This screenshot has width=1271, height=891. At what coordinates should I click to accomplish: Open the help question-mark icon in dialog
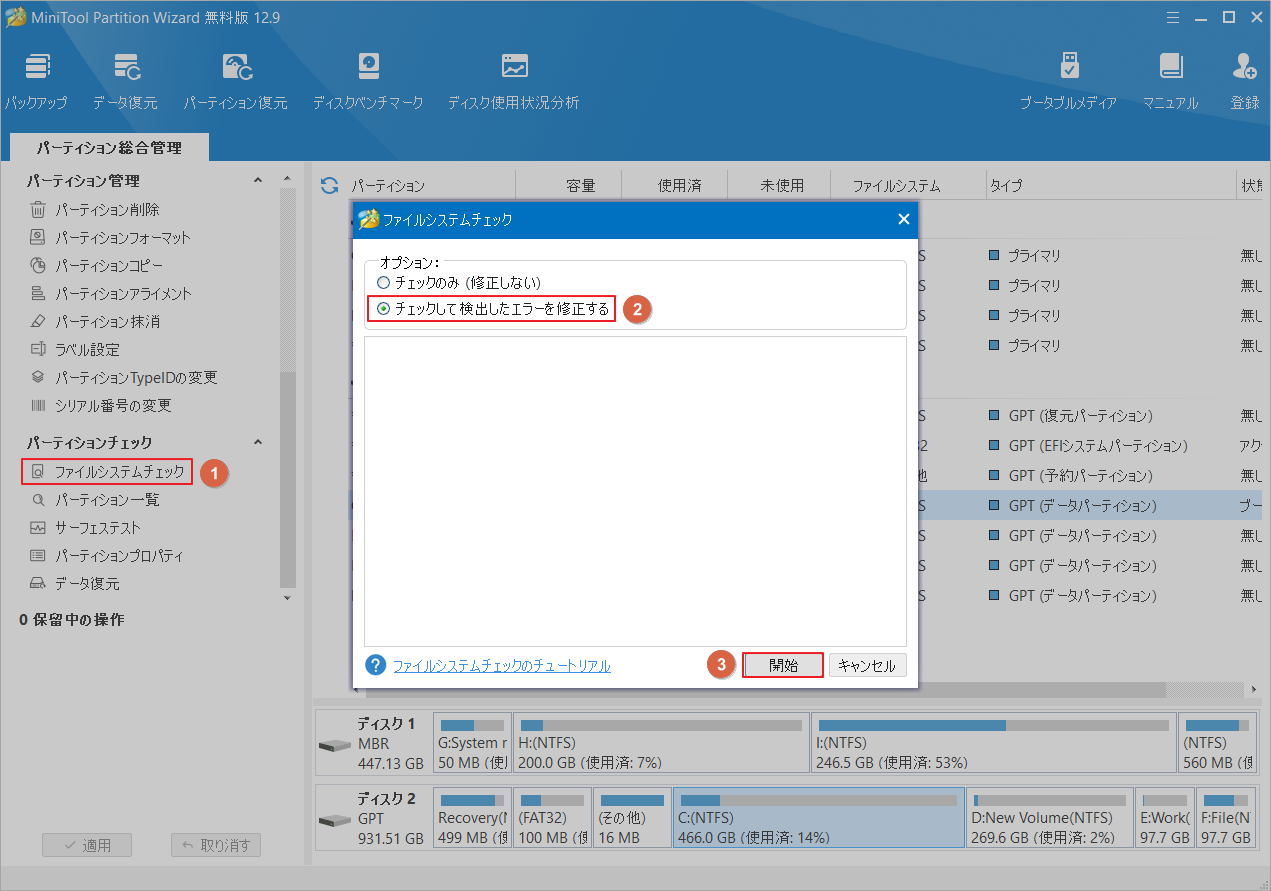coord(375,665)
